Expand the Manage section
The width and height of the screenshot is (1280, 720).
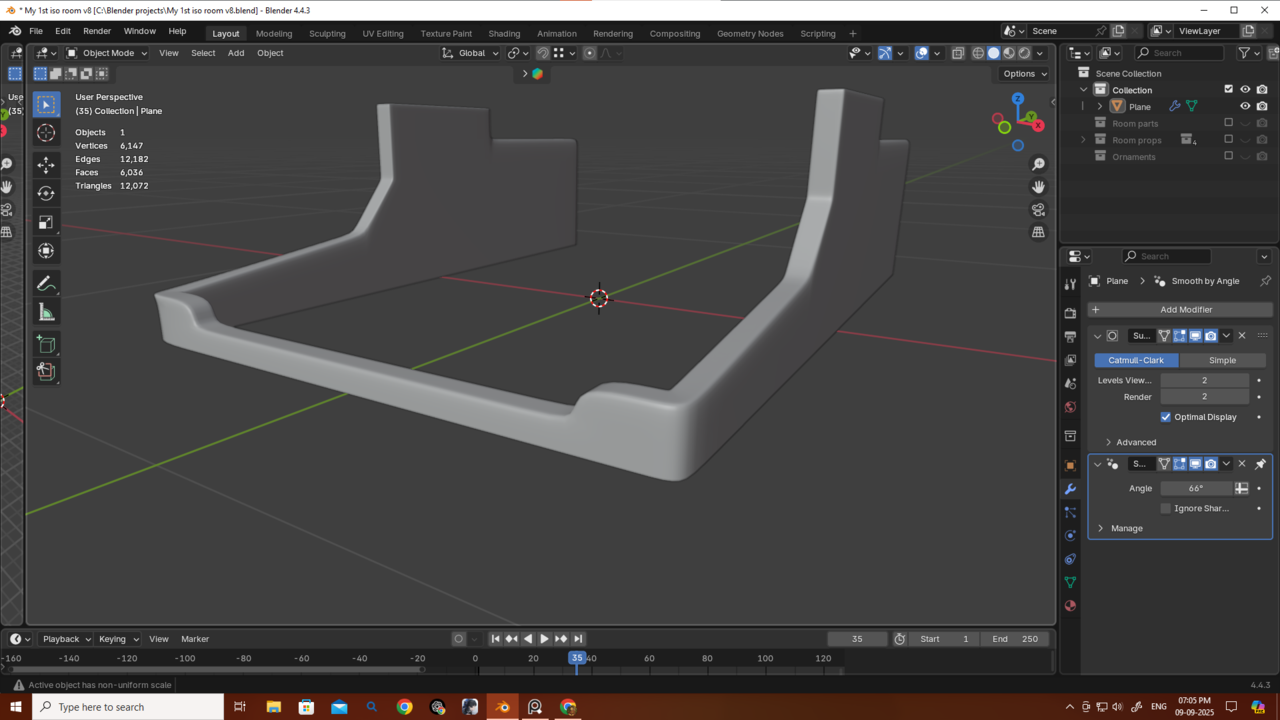[x=1126, y=528]
